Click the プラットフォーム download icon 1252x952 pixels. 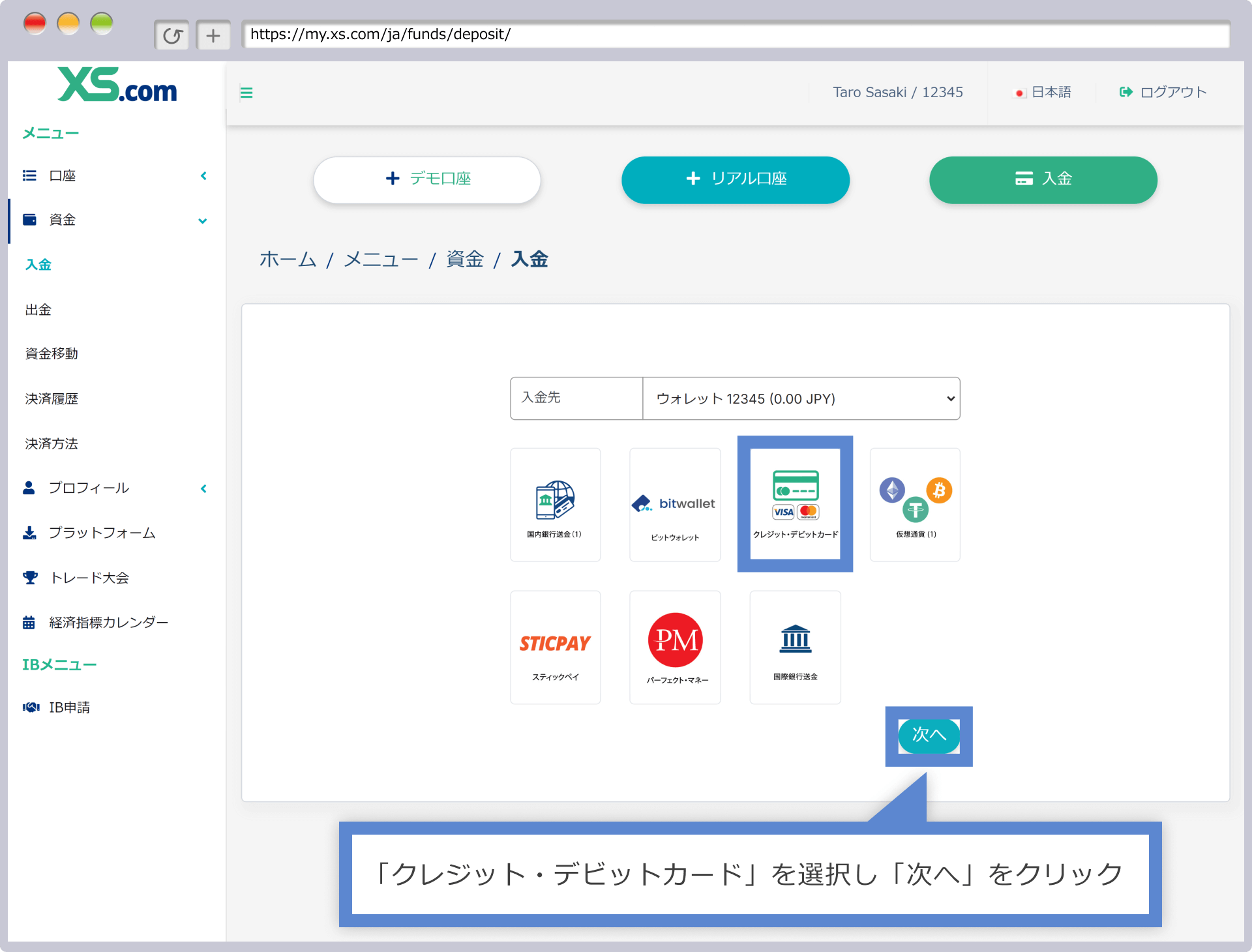tap(29, 533)
